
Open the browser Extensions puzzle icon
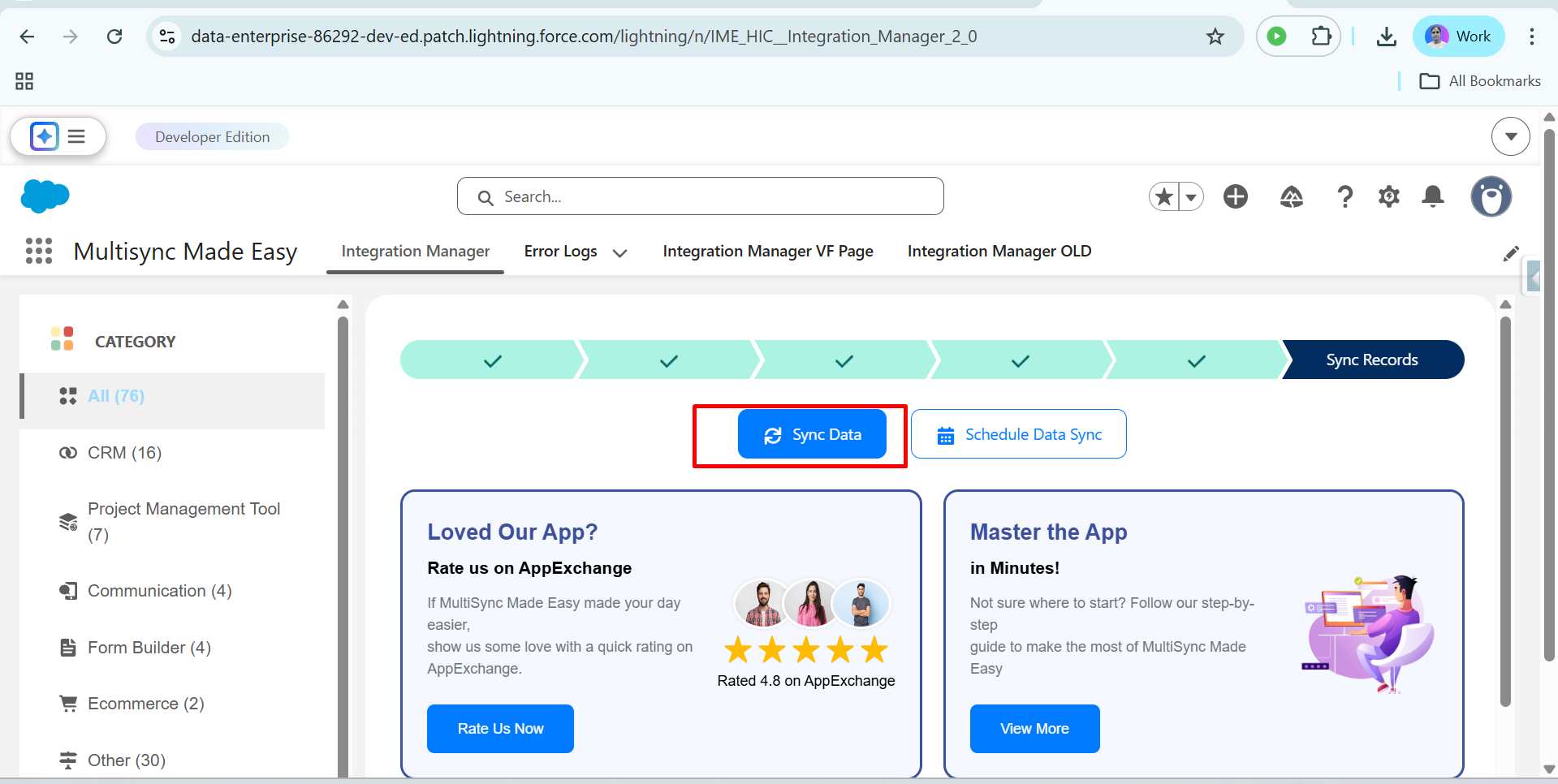(x=1321, y=37)
